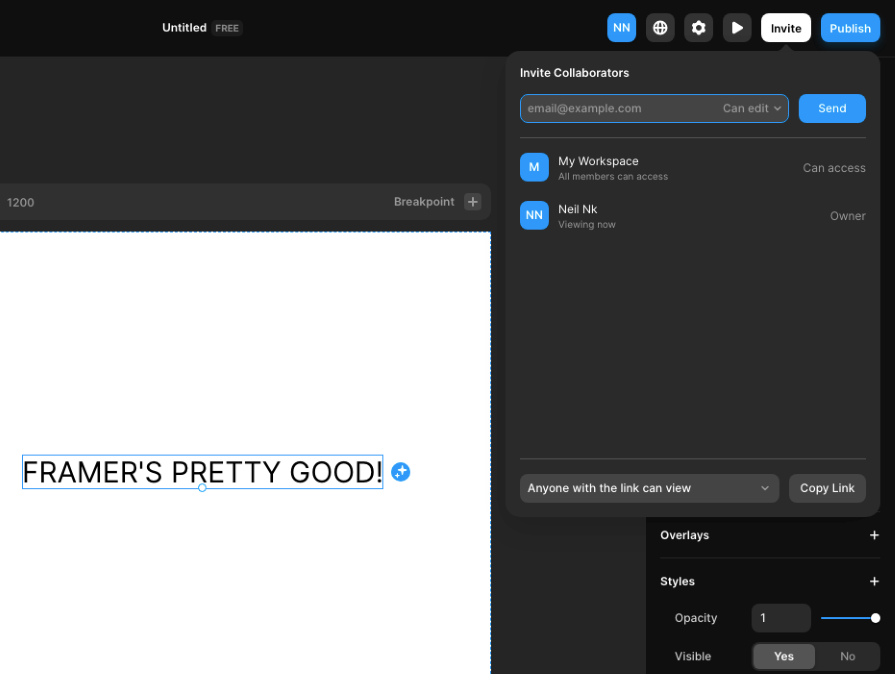This screenshot has height=674, width=895.
Task: Click the globe localization icon
Action: click(x=660, y=27)
